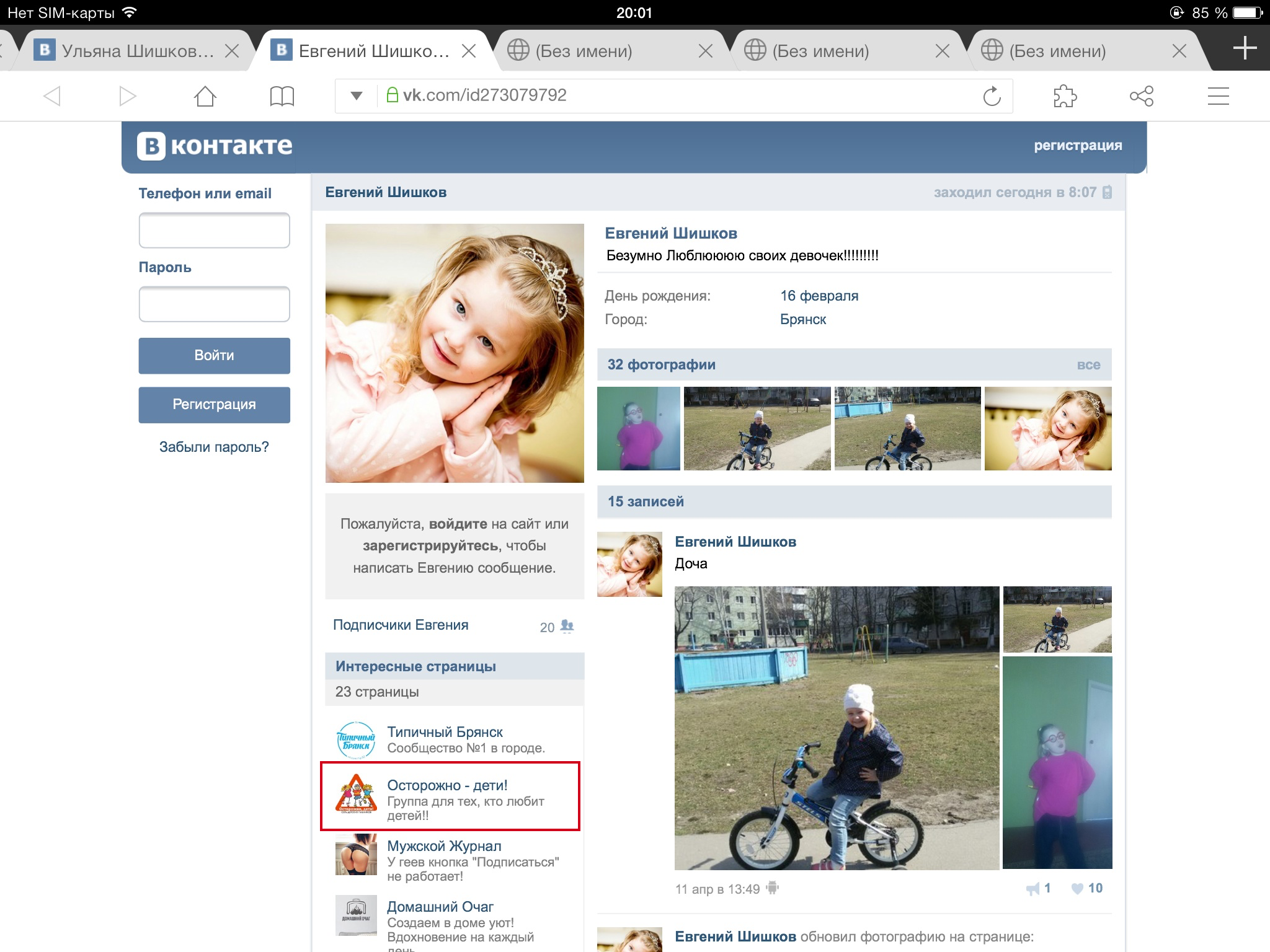Click the Пароль input field

point(214,304)
